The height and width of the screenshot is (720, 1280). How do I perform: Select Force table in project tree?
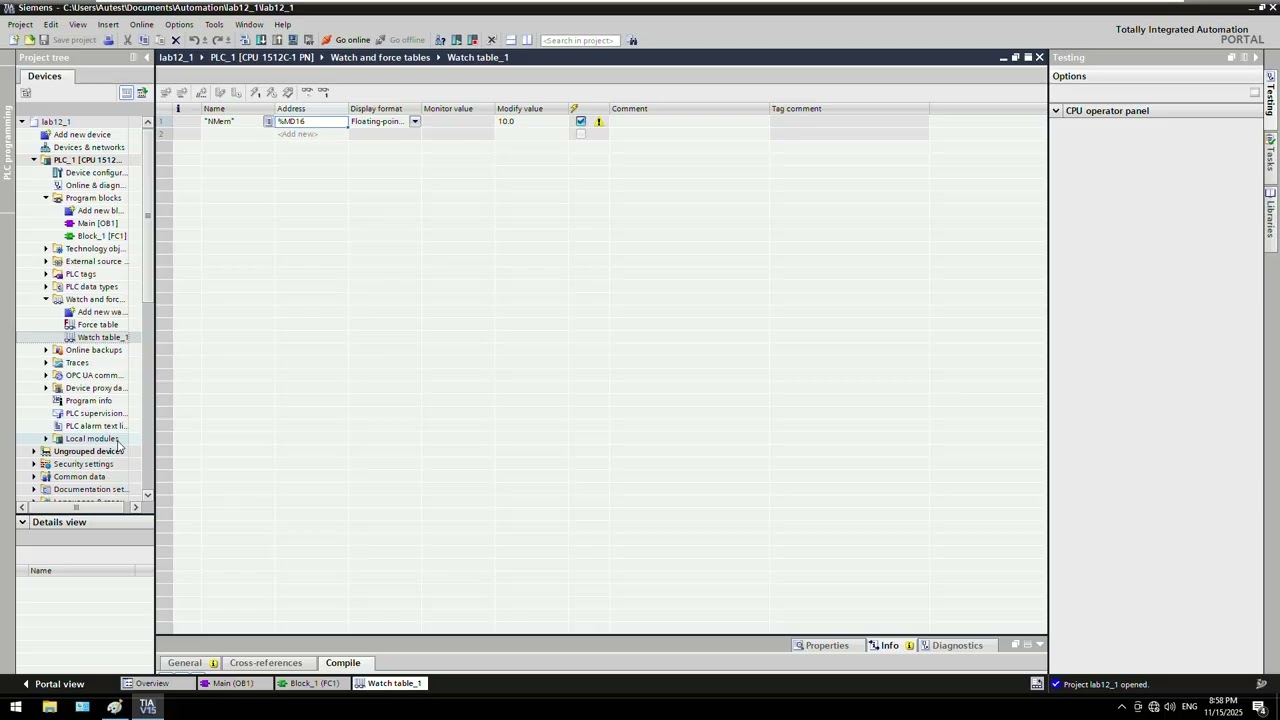pyautogui.click(x=97, y=325)
